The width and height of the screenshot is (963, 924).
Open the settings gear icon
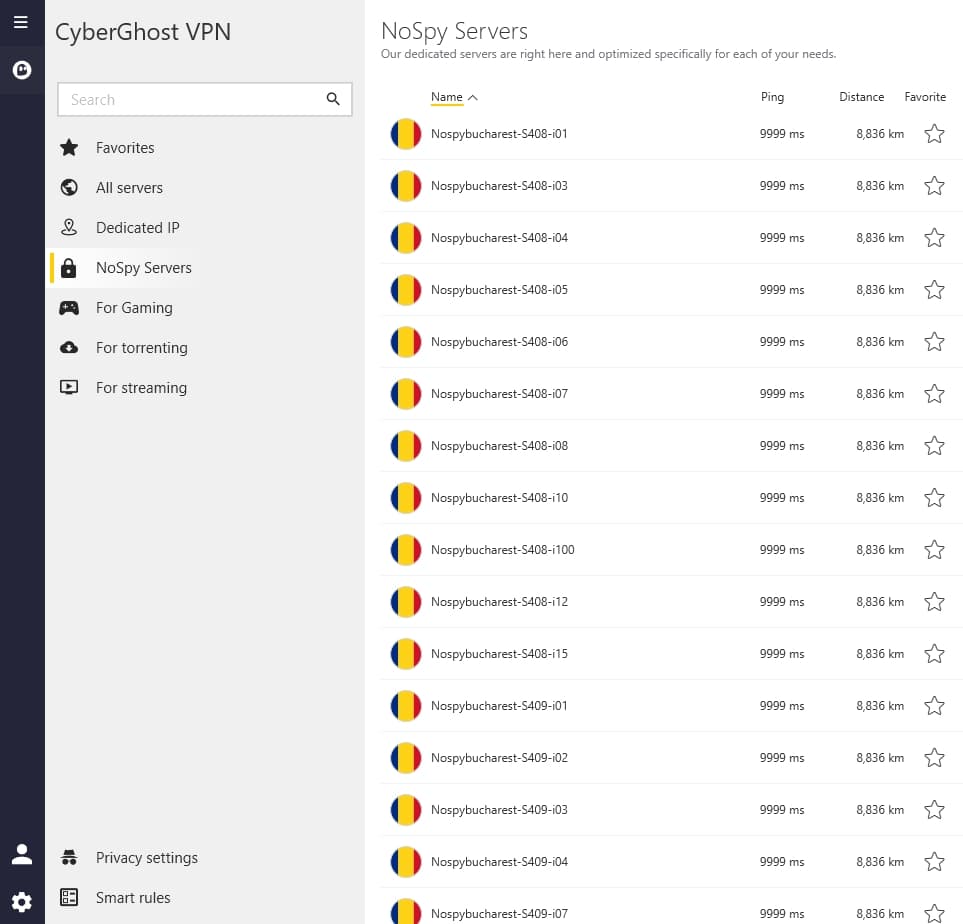pos(21,902)
